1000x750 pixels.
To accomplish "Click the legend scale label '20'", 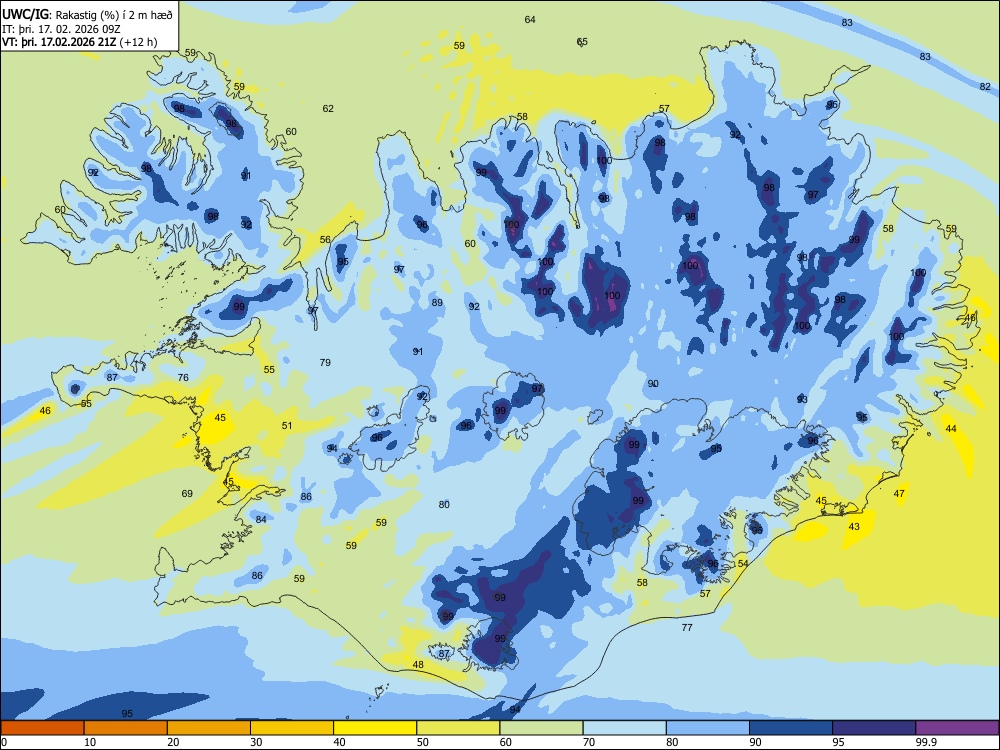I will point(173,742).
